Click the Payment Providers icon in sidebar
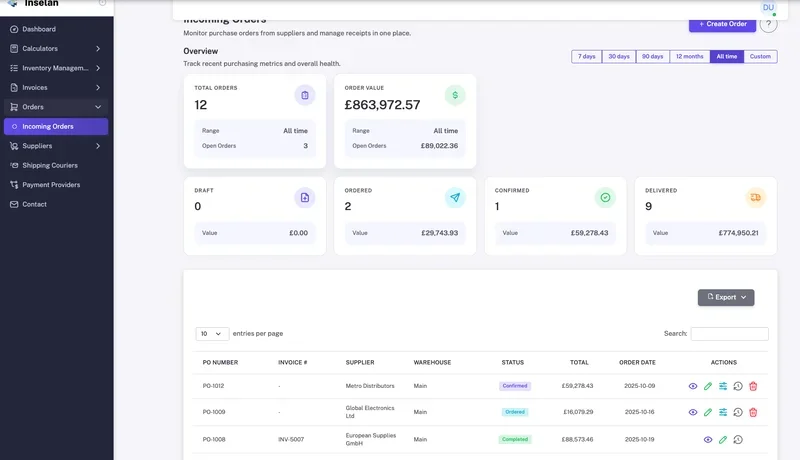Viewport: 800px width, 460px height. pyautogui.click(x=14, y=185)
